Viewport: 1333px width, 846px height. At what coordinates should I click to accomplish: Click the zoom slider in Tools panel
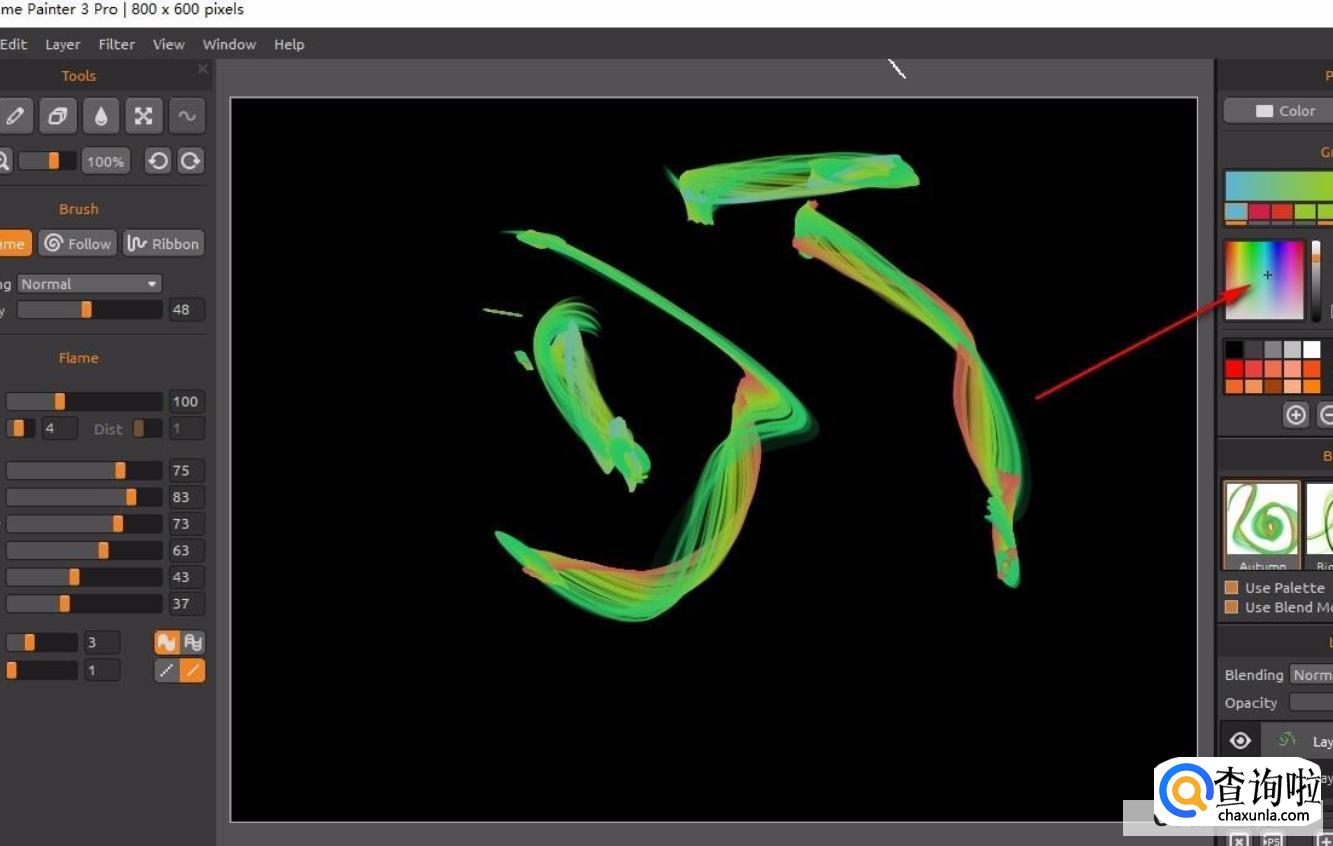47,161
